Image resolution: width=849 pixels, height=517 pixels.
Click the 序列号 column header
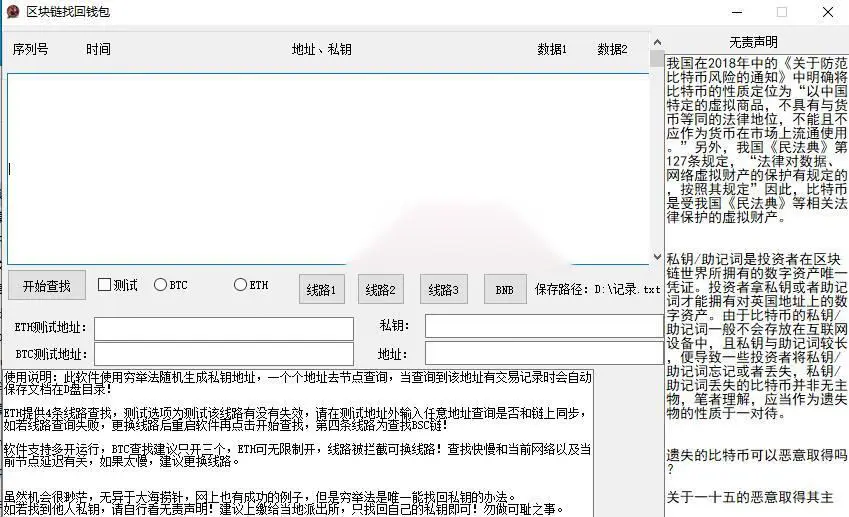coord(30,49)
